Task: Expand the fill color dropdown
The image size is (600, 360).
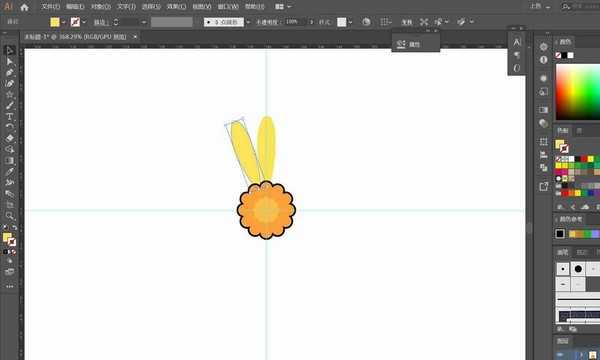Action: tap(64, 22)
